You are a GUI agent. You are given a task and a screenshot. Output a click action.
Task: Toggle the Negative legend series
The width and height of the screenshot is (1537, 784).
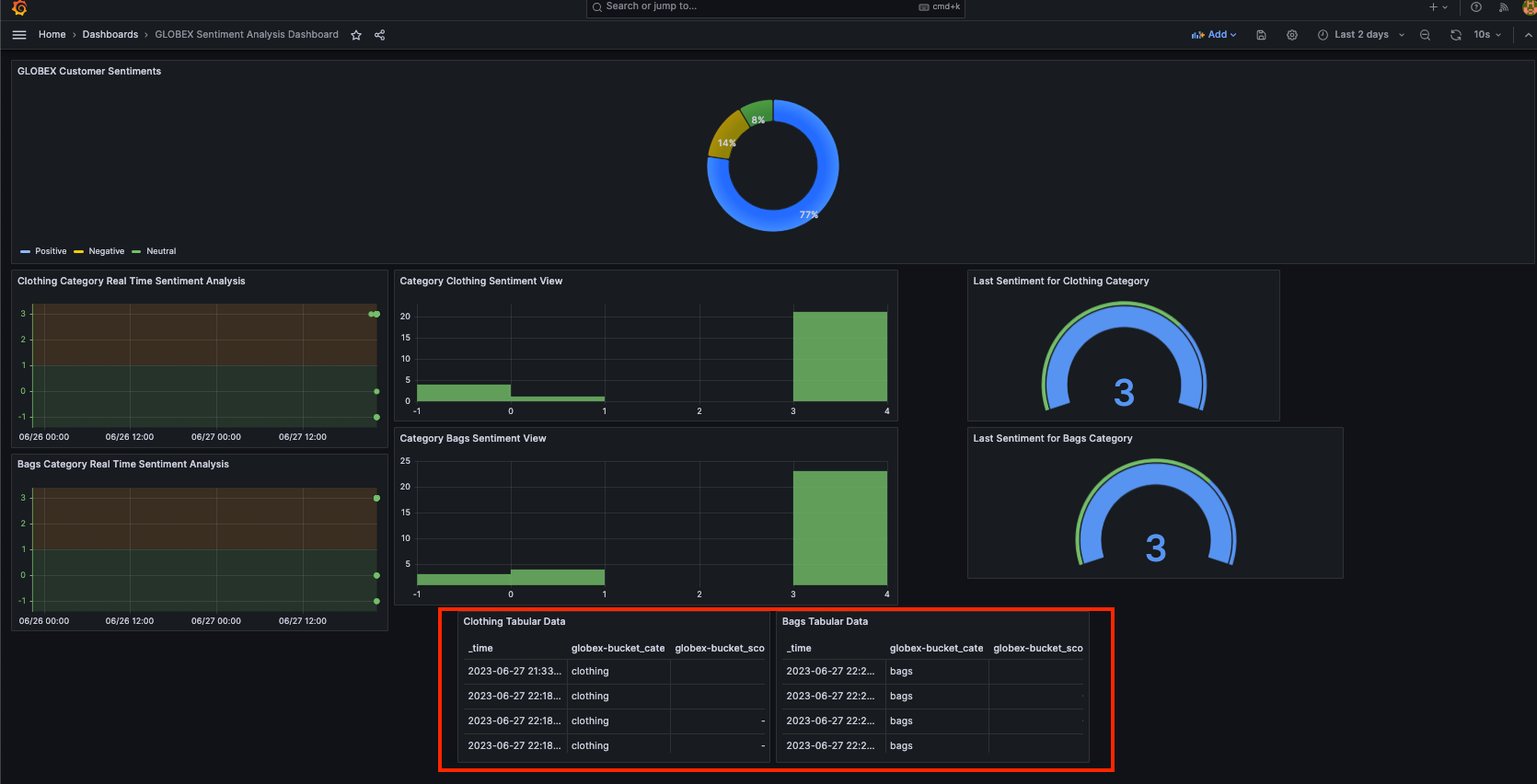click(x=107, y=251)
